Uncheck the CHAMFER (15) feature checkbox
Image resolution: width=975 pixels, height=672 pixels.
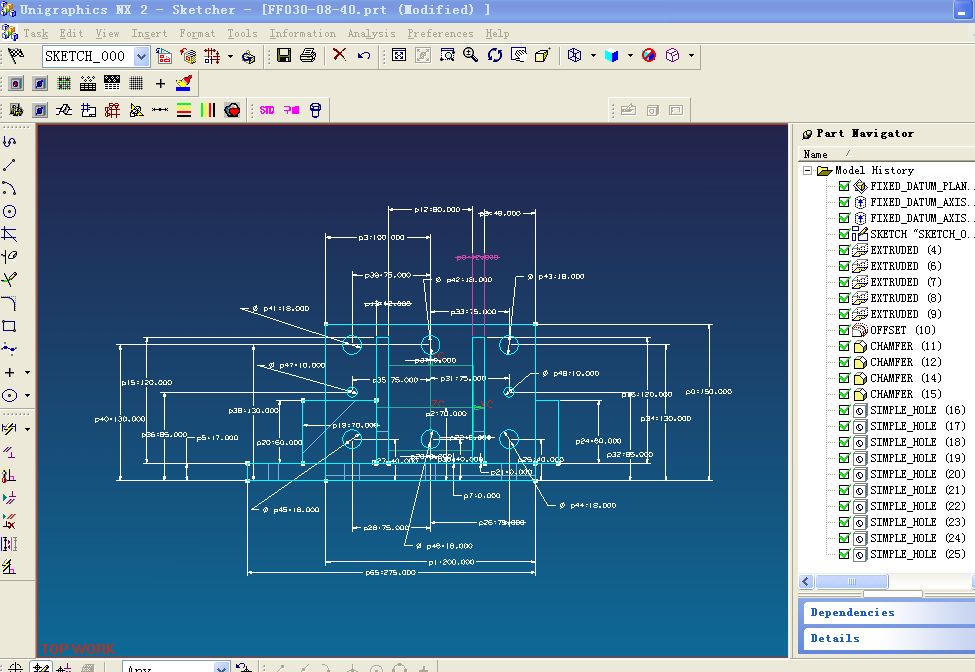[844, 394]
